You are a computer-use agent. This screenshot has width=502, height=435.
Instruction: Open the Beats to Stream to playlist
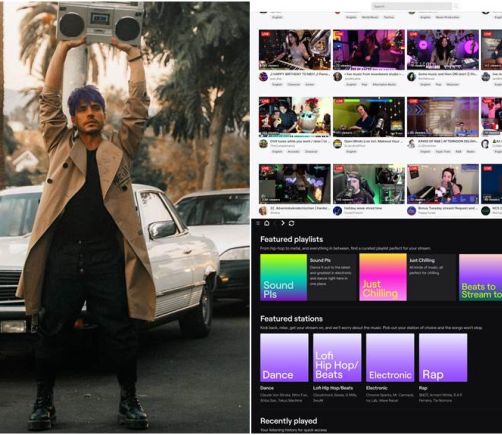(480, 277)
